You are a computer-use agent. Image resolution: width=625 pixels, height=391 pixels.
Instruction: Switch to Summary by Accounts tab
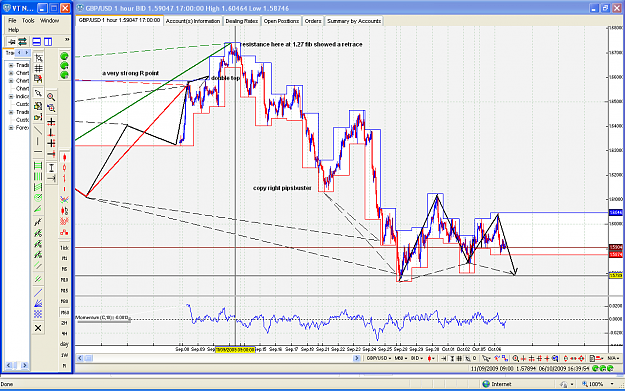coord(354,21)
